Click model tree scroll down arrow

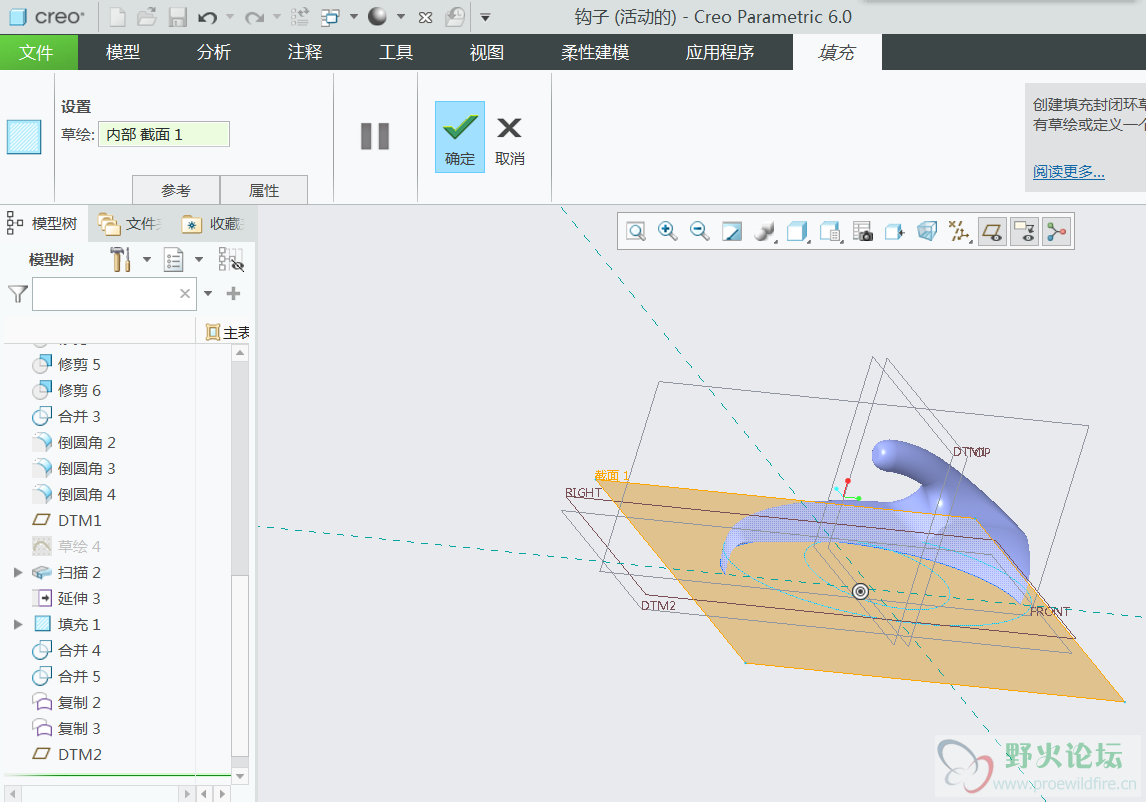click(240, 776)
